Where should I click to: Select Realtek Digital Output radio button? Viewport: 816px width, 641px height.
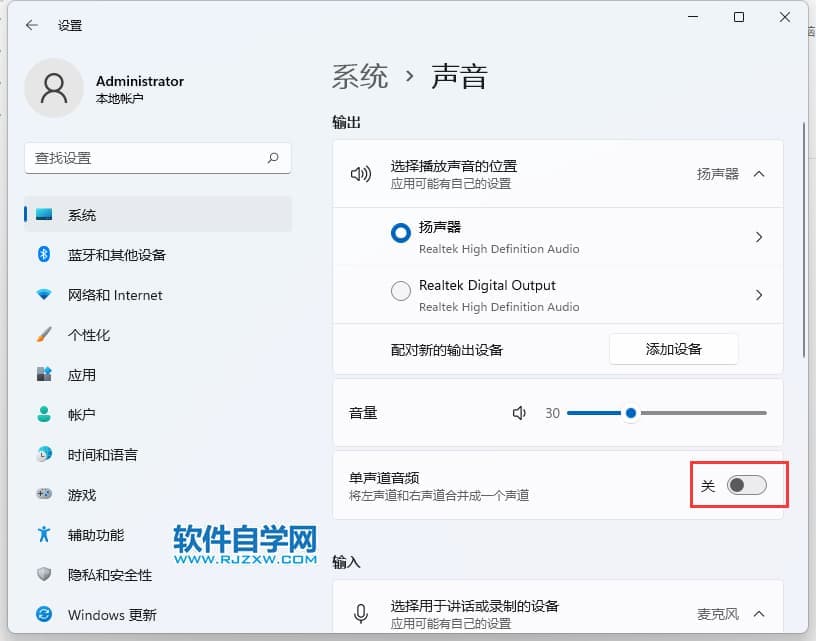point(401,291)
